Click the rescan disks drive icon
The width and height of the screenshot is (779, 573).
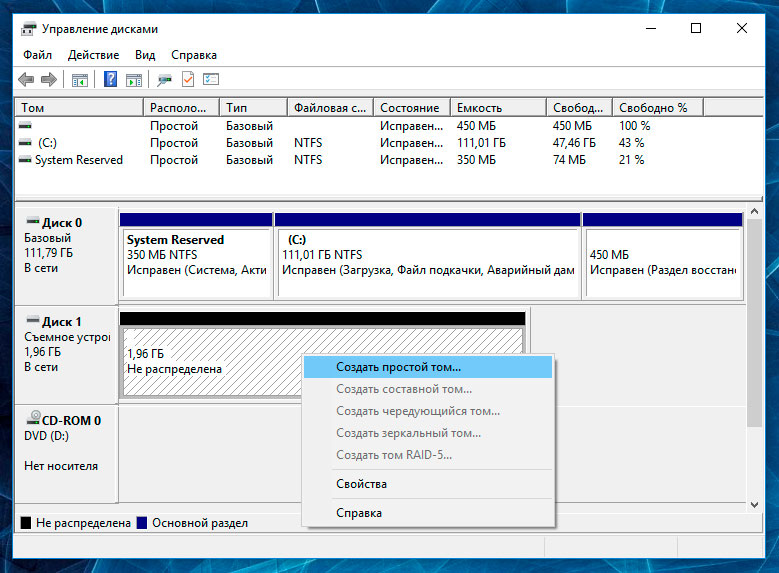pos(164,80)
